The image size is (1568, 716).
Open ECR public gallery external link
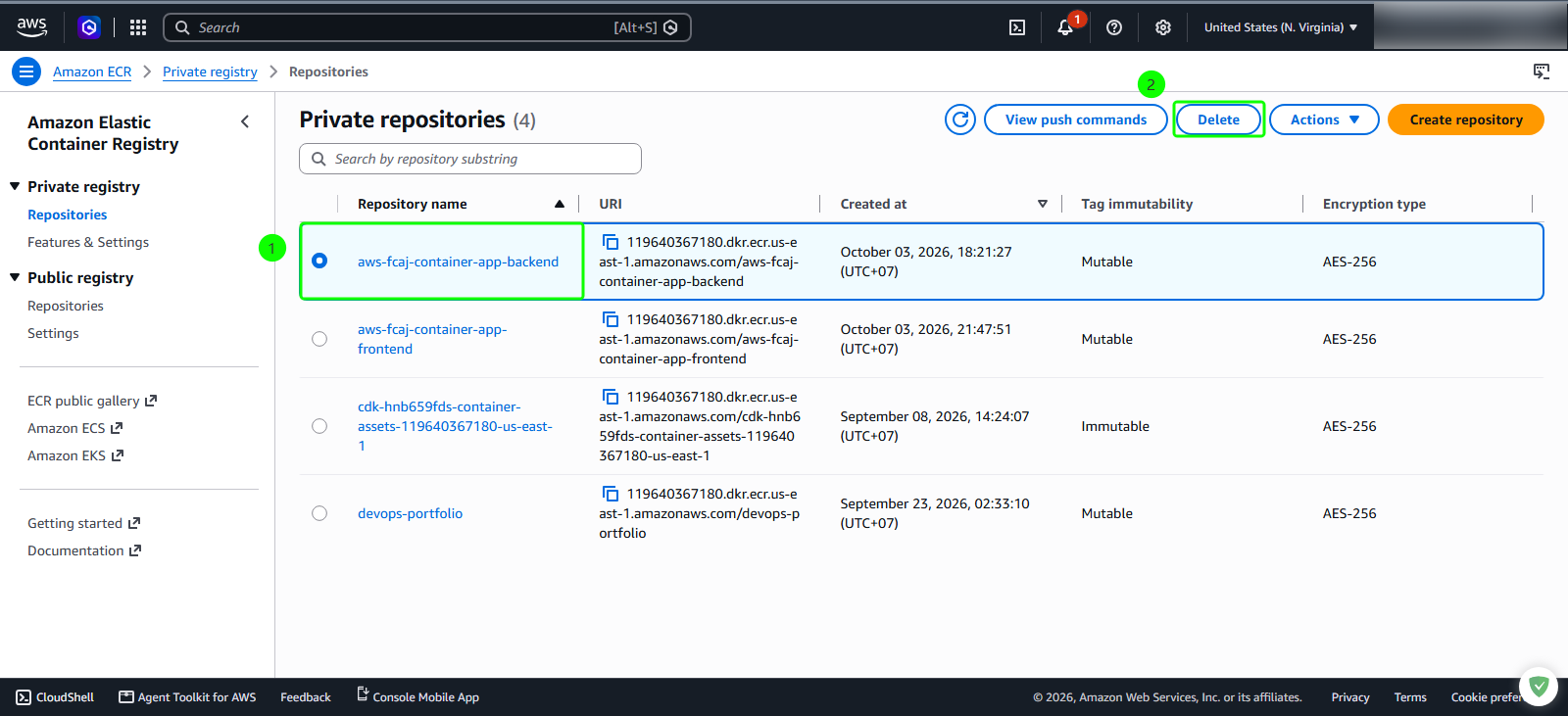(x=92, y=401)
